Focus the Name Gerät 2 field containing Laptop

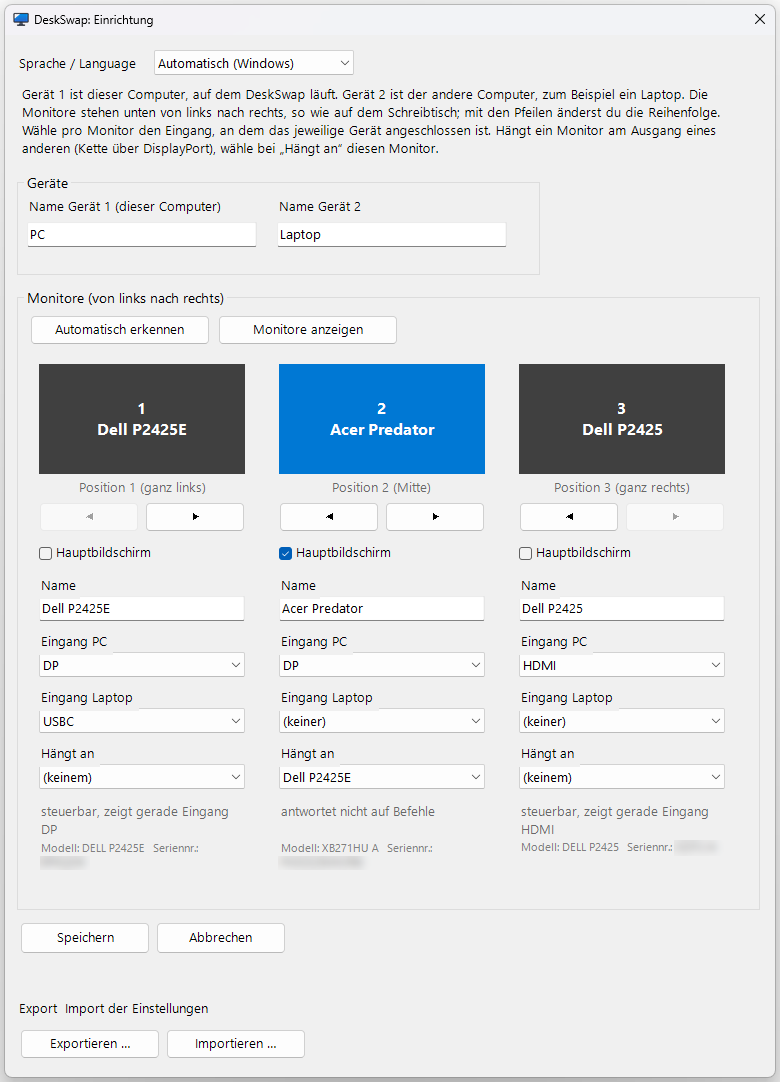[x=392, y=235]
